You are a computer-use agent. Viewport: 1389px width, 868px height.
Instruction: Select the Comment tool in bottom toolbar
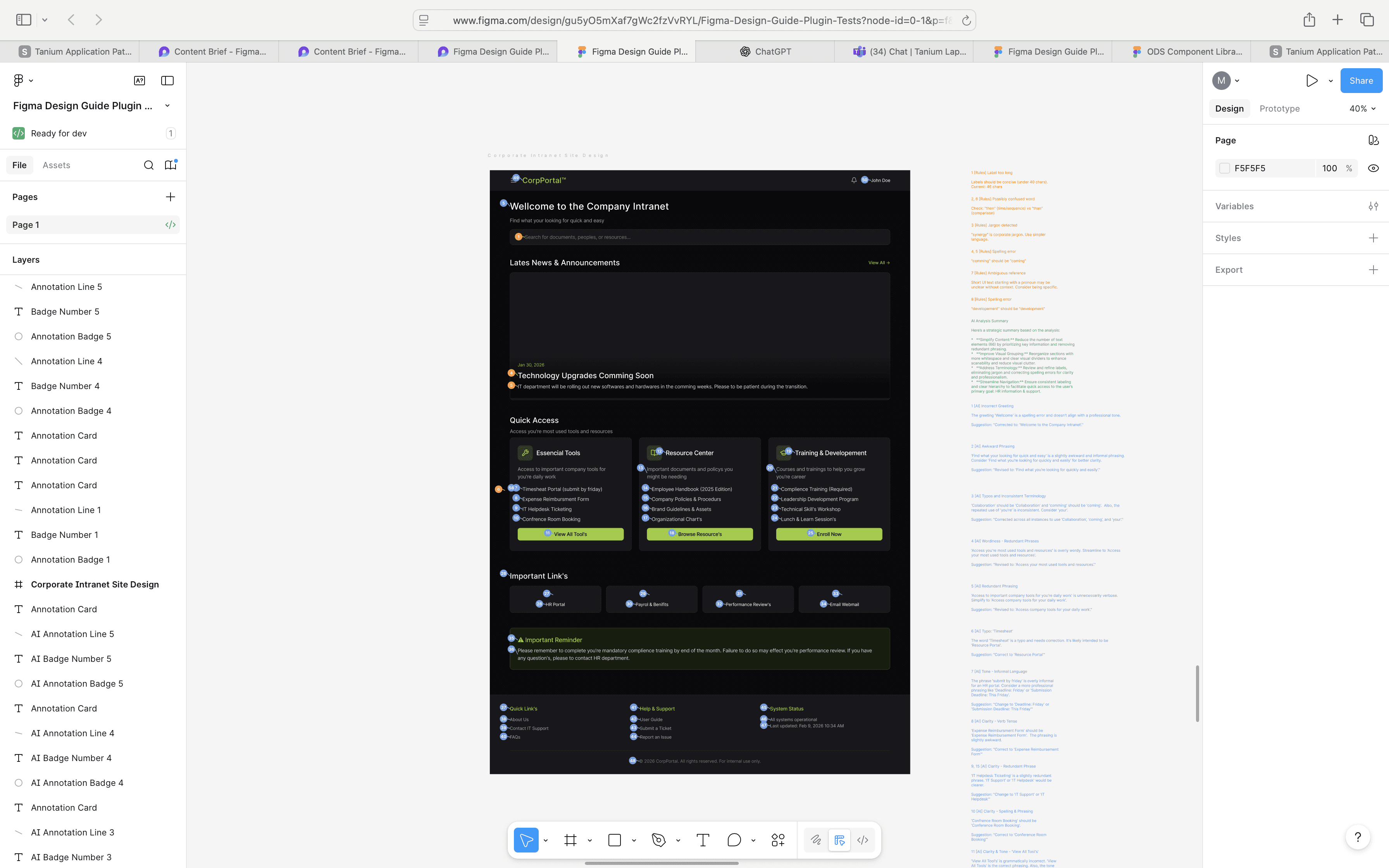734,840
